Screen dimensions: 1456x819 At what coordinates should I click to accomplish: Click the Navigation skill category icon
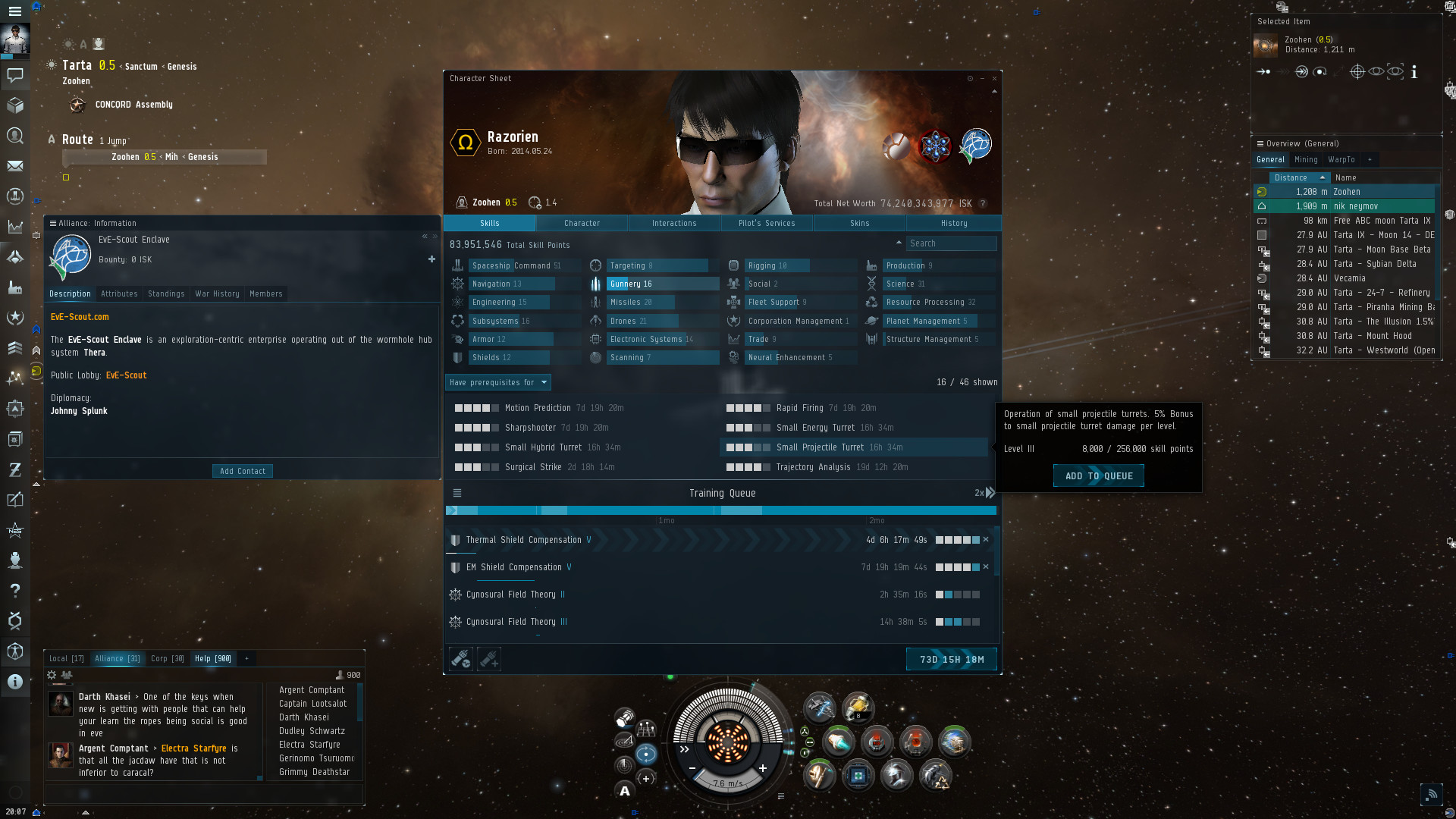click(x=458, y=284)
